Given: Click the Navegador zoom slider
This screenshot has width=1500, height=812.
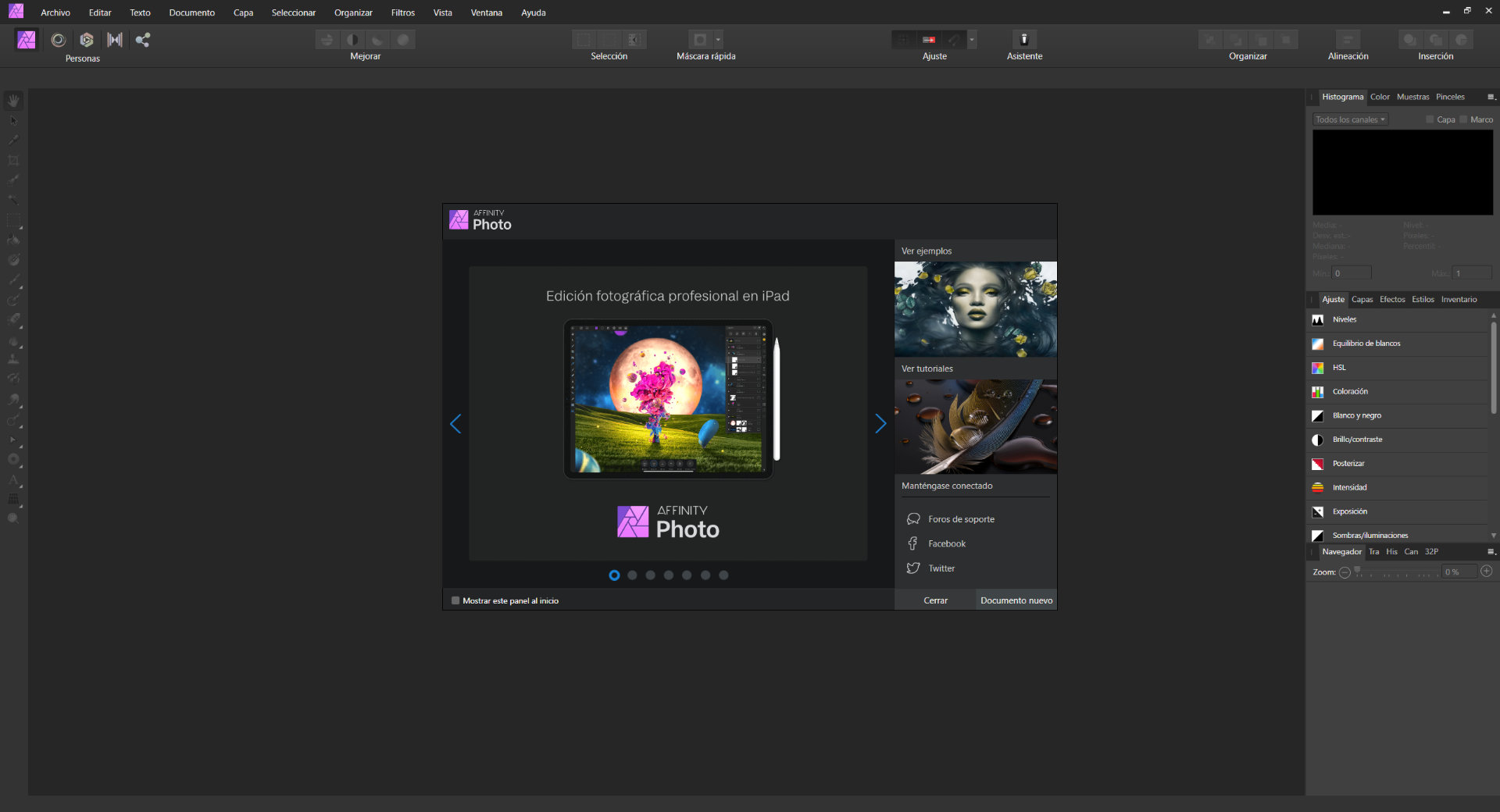Looking at the screenshot, I should tap(1396, 572).
